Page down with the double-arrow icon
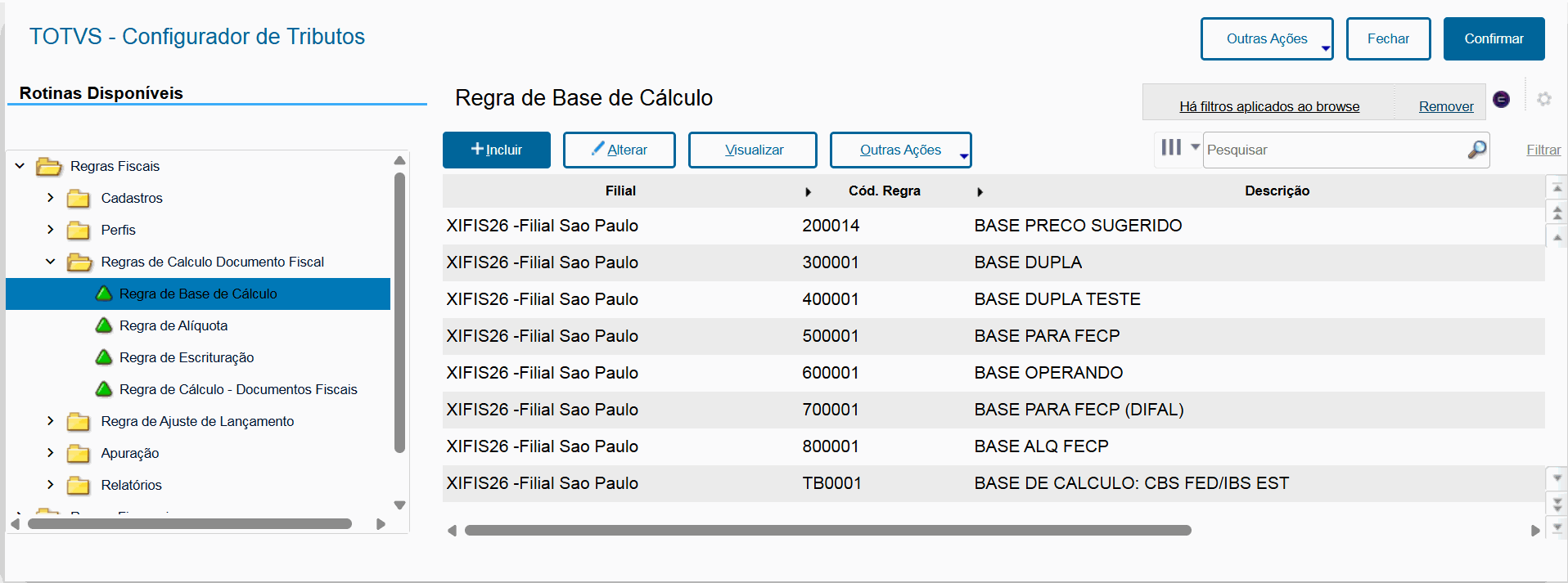The image size is (1568, 583). [1557, 504]
